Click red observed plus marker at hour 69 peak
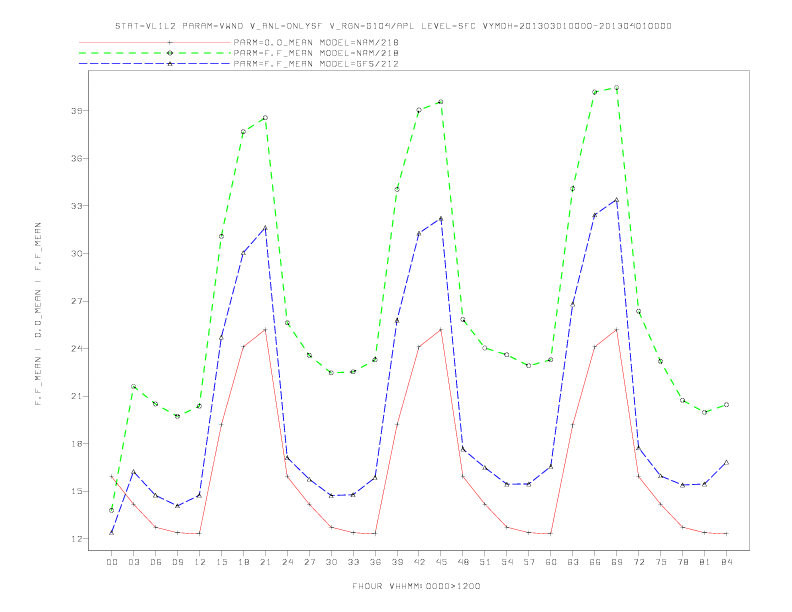The height and width of the screenshot is (612, 792). 617,330
